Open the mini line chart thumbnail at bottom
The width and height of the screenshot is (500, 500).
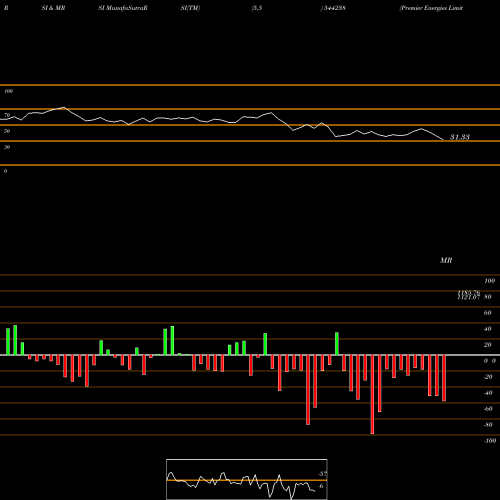tap(247, 479)
